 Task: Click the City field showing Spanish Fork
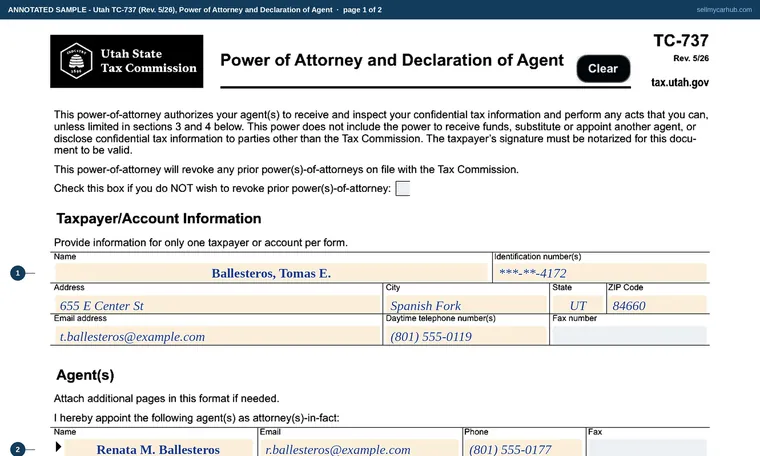466,305
